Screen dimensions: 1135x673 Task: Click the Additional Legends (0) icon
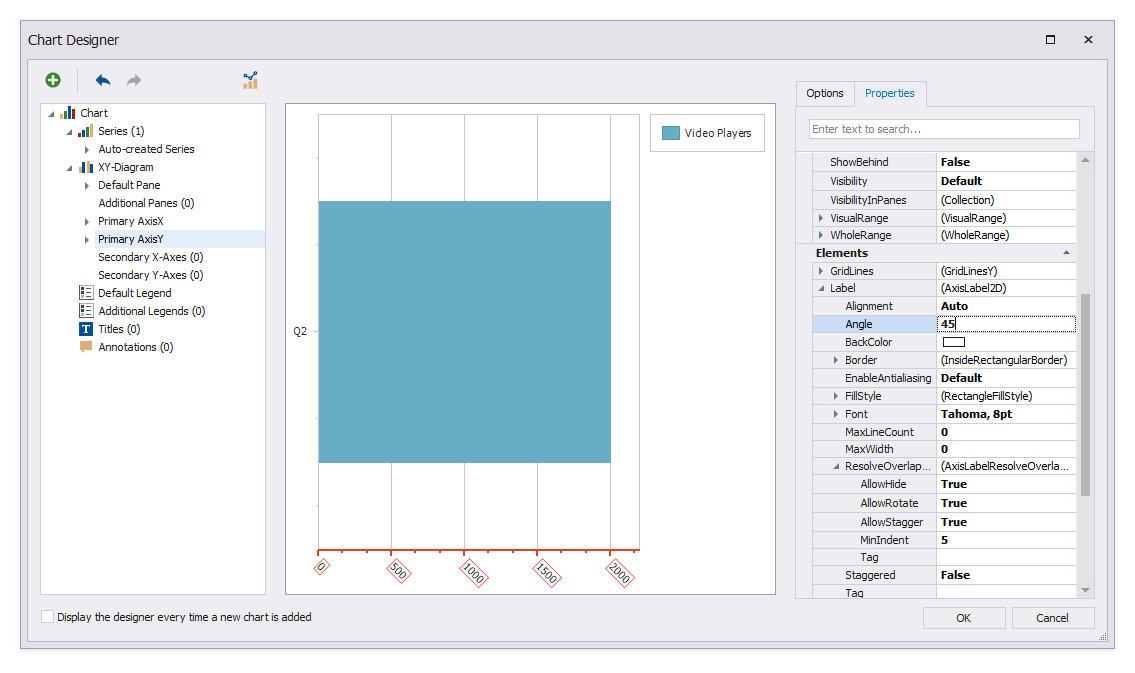86,311
